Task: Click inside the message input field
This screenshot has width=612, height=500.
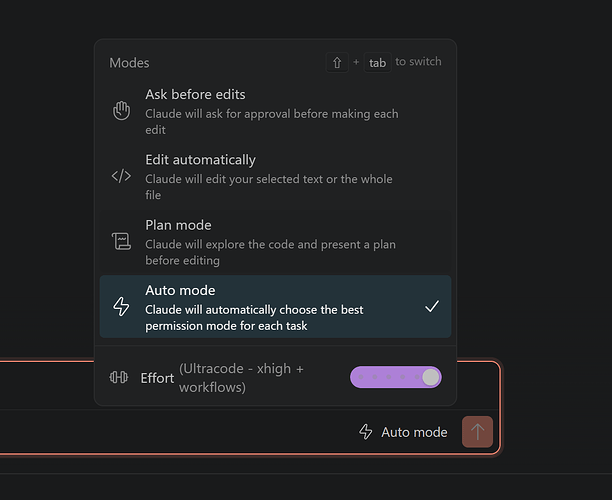Action: [47, 386]
